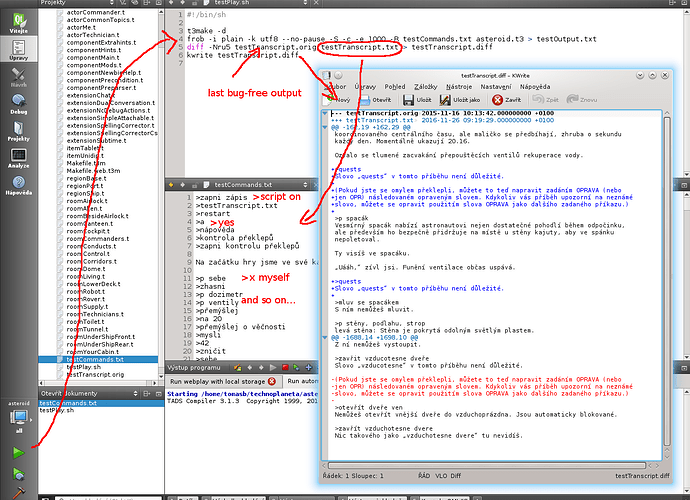Open testPlay.sh document dropdown in editor bar

[x=257, y=3]
